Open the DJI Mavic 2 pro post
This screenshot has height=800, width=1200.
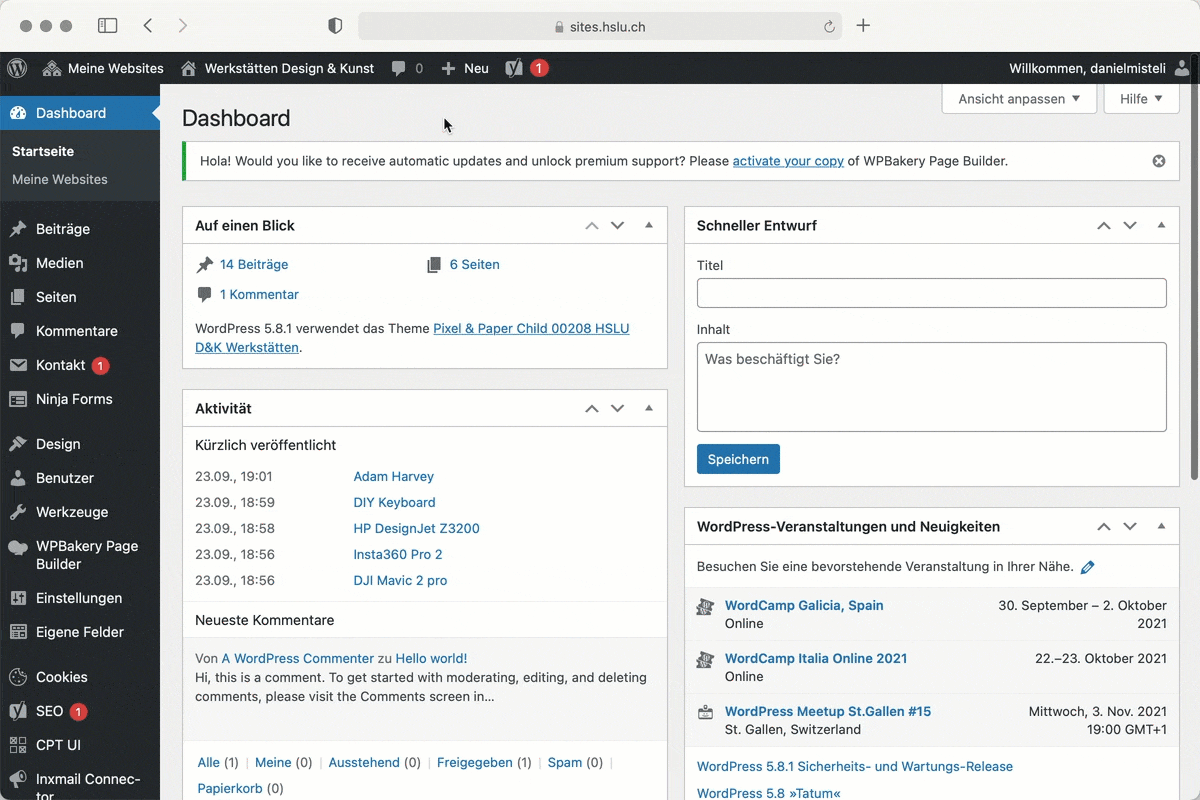tap(401, 581)
